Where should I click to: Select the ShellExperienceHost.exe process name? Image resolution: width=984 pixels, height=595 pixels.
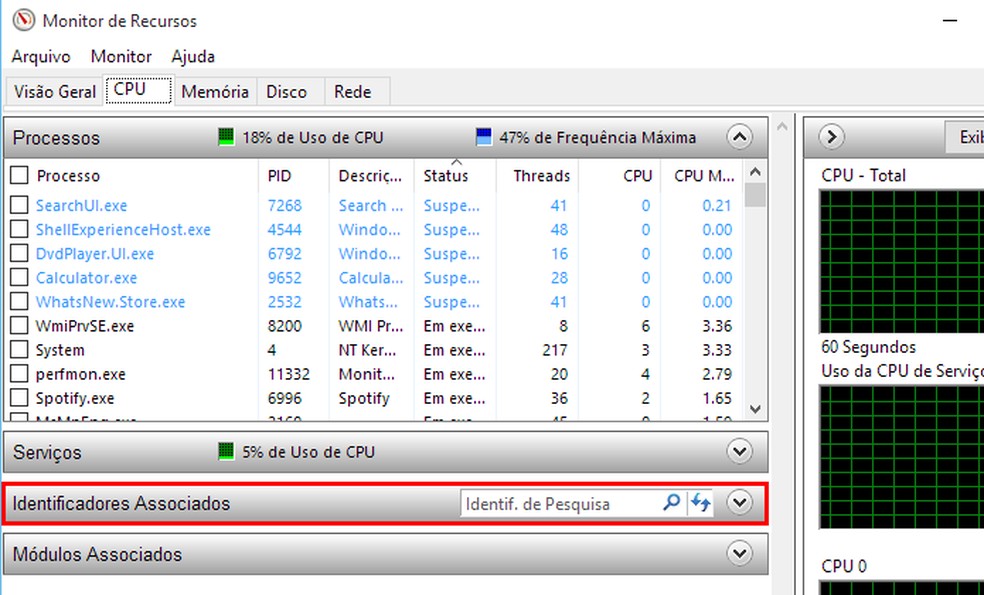point(123,229)
